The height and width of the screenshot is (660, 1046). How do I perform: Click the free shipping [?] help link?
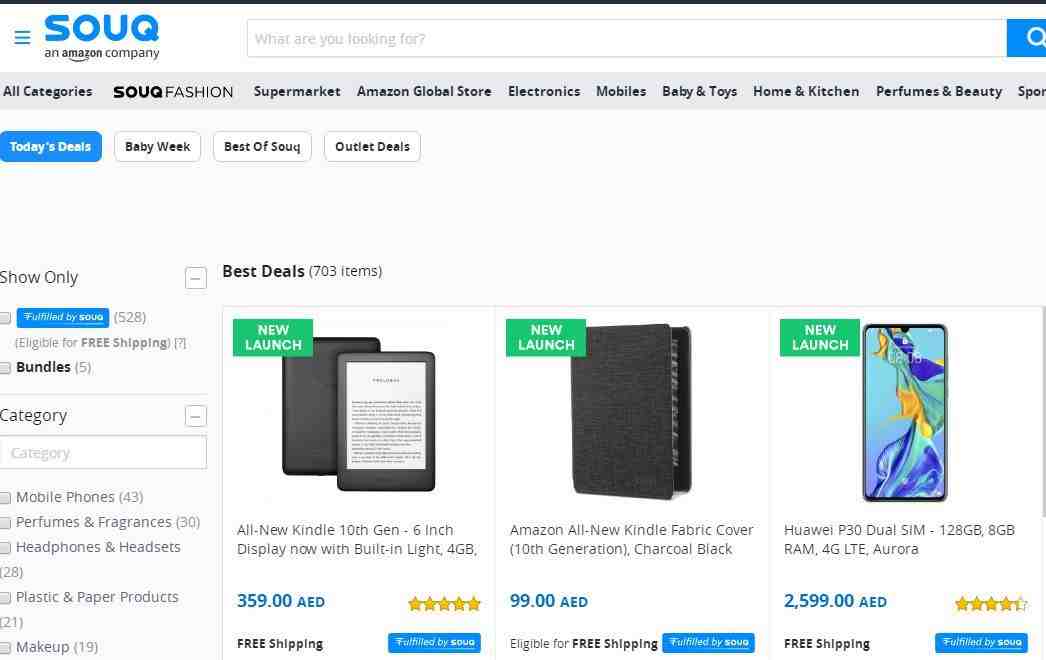180,343
